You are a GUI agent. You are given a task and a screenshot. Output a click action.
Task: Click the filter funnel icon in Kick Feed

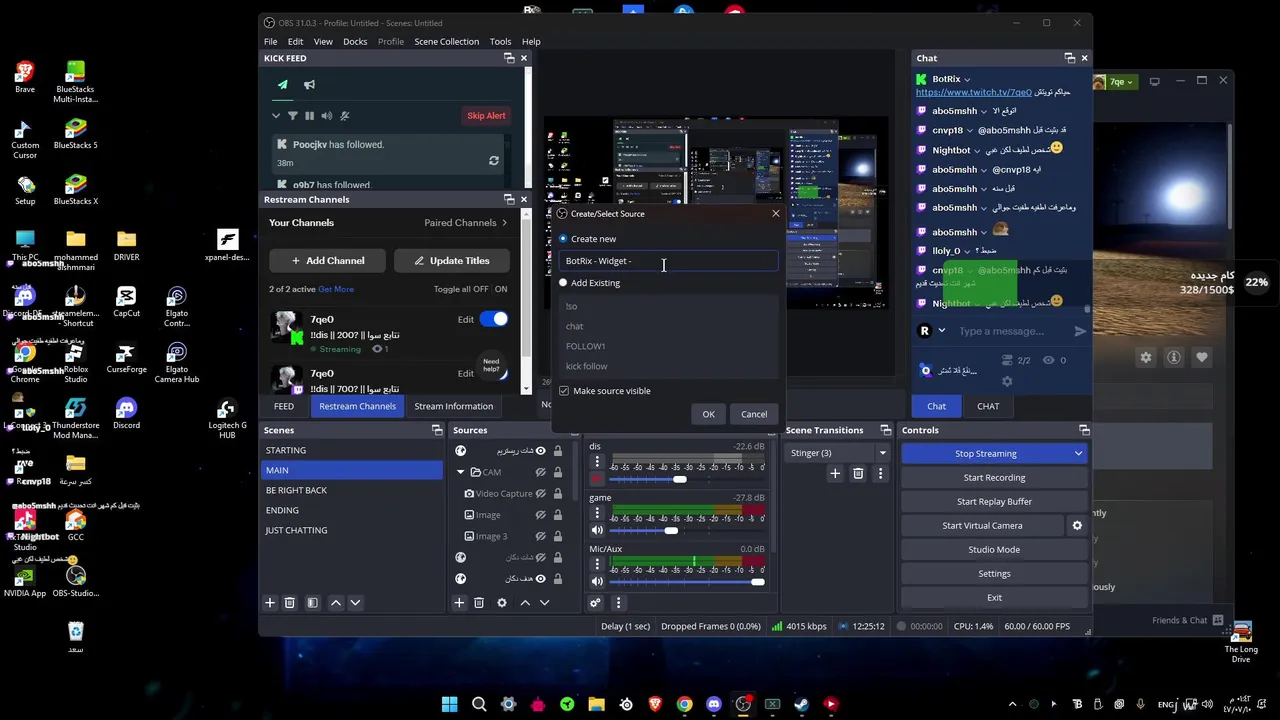293,116
